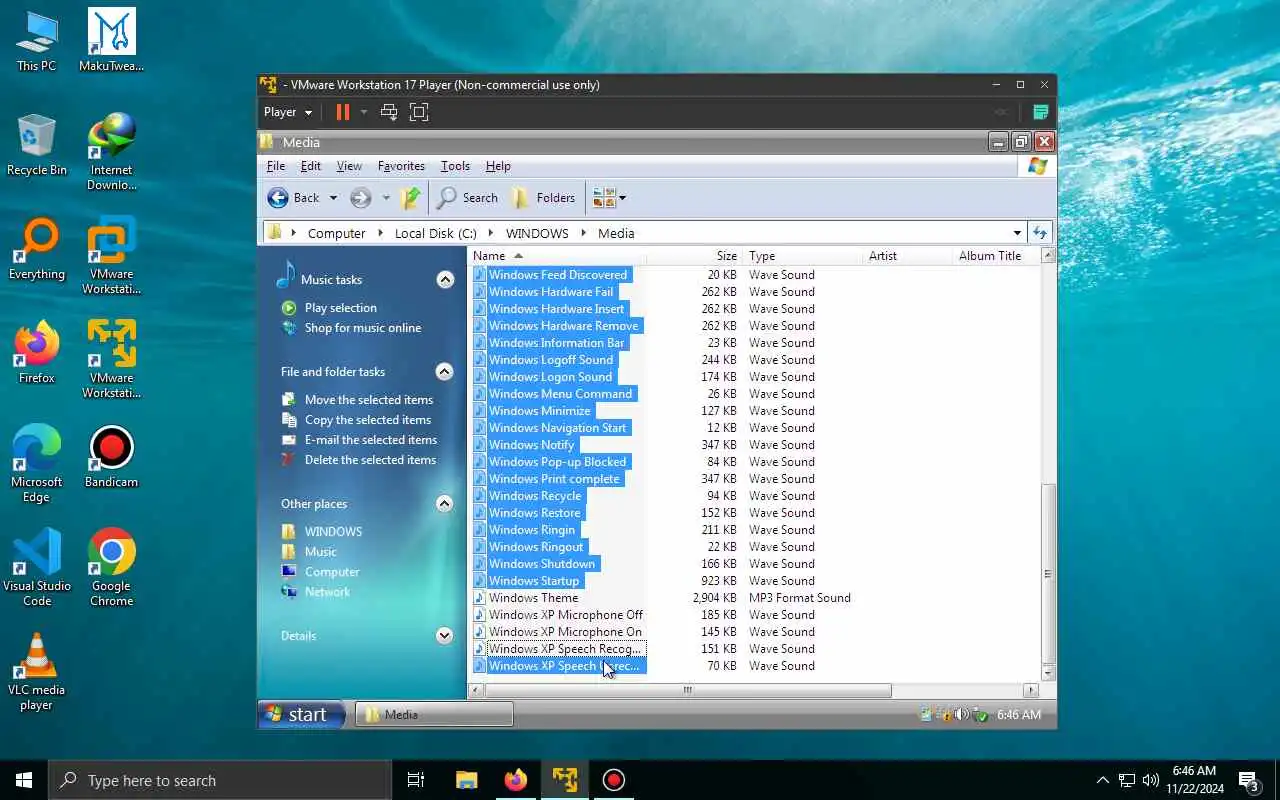Open Firefox desktop shortcut
This screenshot has width=1280, height=800.
tap(37, 354)
